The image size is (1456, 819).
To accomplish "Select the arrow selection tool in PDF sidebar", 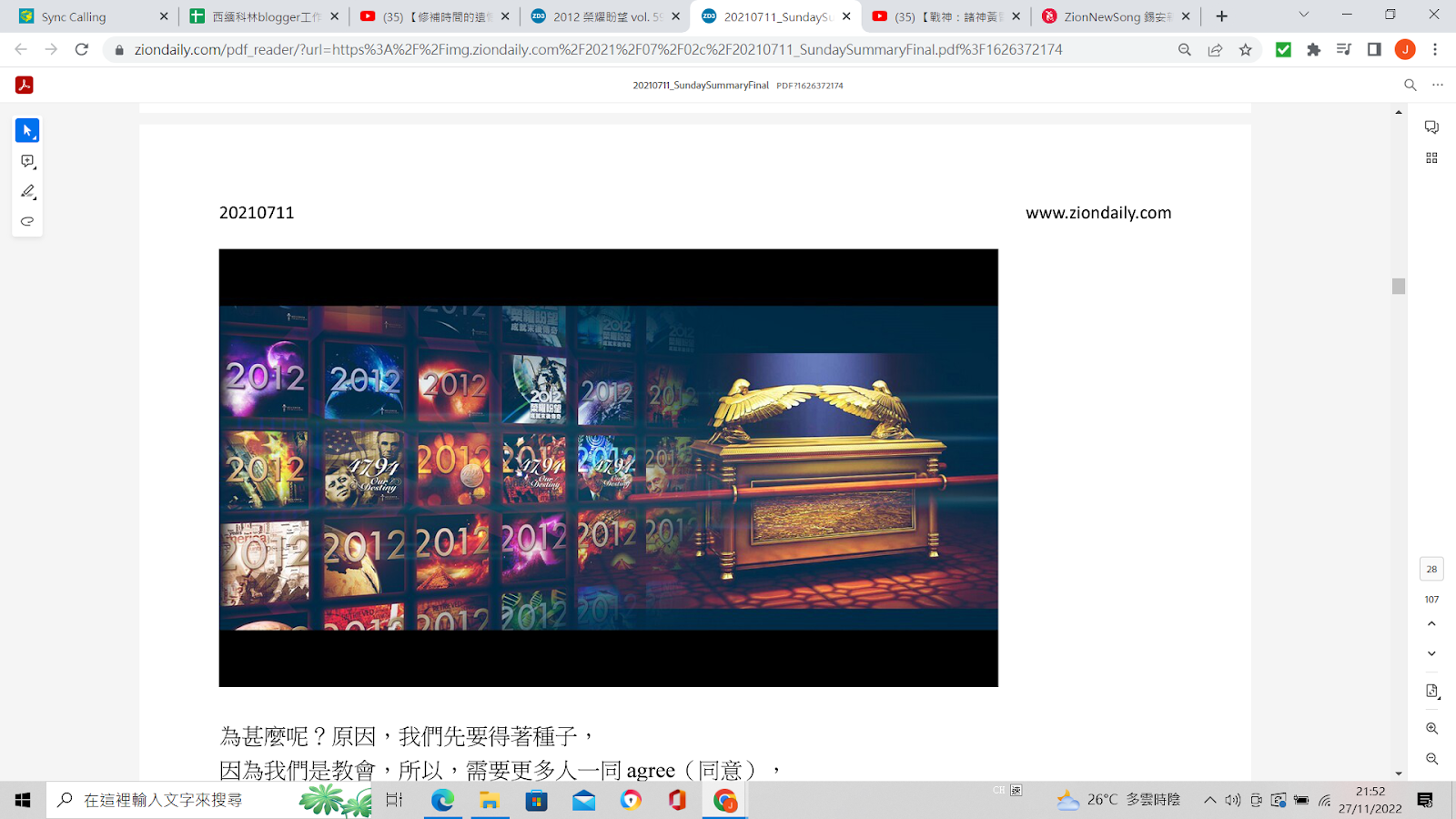I will point(27,131).
